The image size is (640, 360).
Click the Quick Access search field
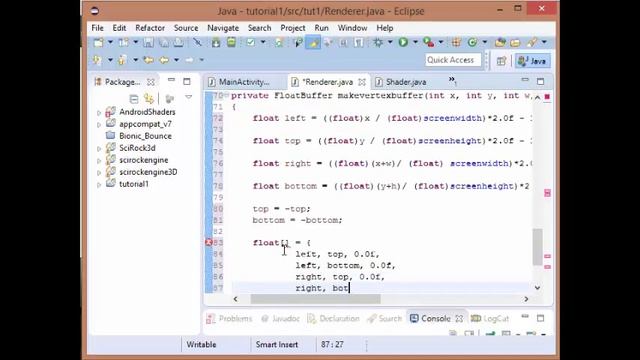453,60
